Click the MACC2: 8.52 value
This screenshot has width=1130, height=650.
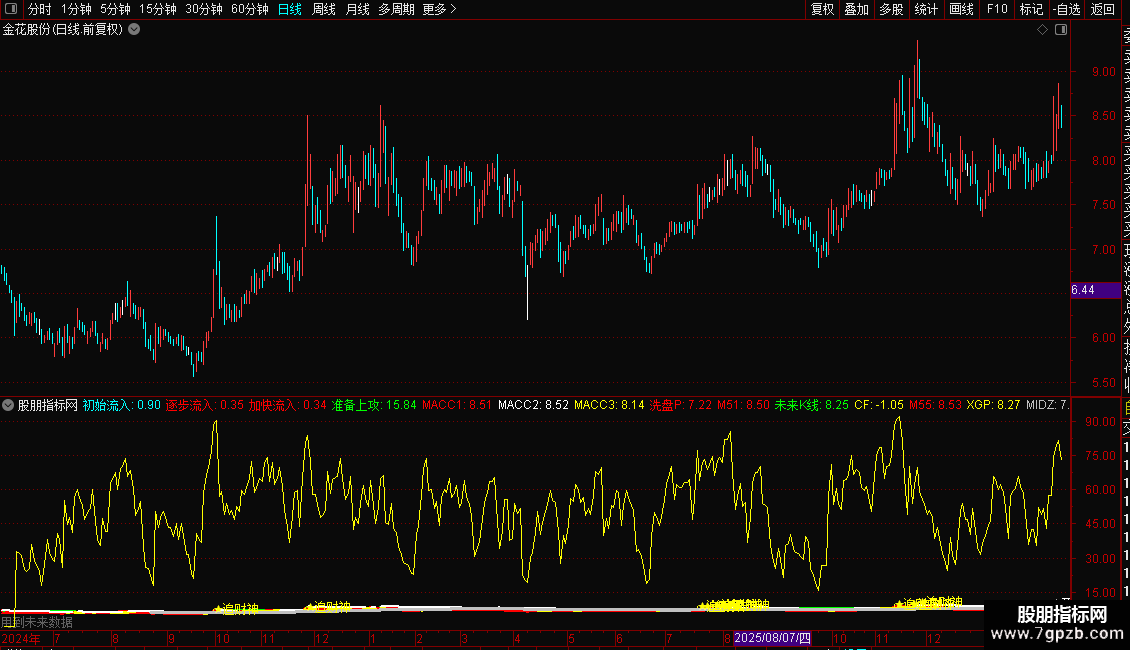click(x=533, y=405)
